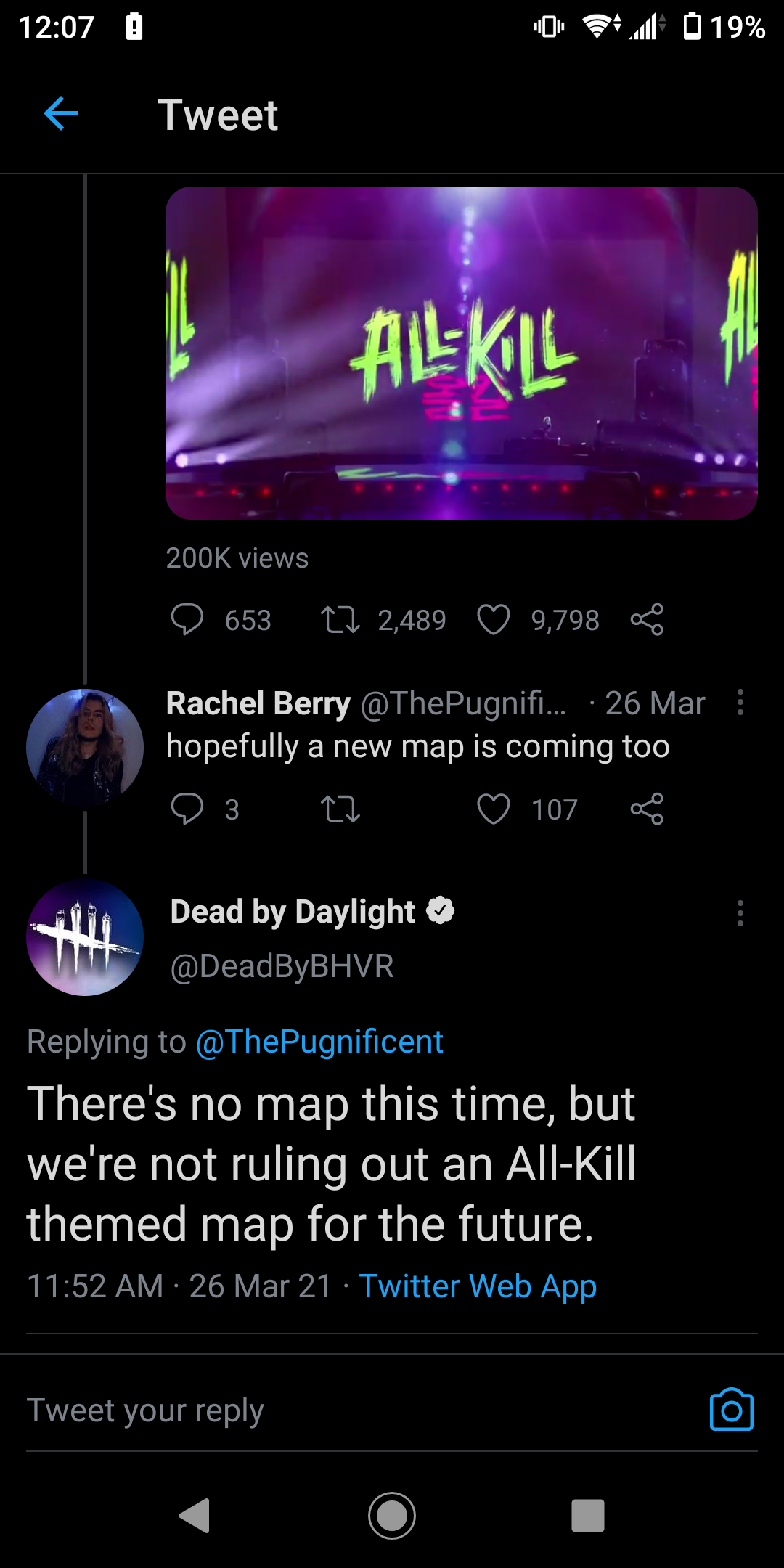
Task: Open the camera to attach a photo
Action: (732, 1408)
